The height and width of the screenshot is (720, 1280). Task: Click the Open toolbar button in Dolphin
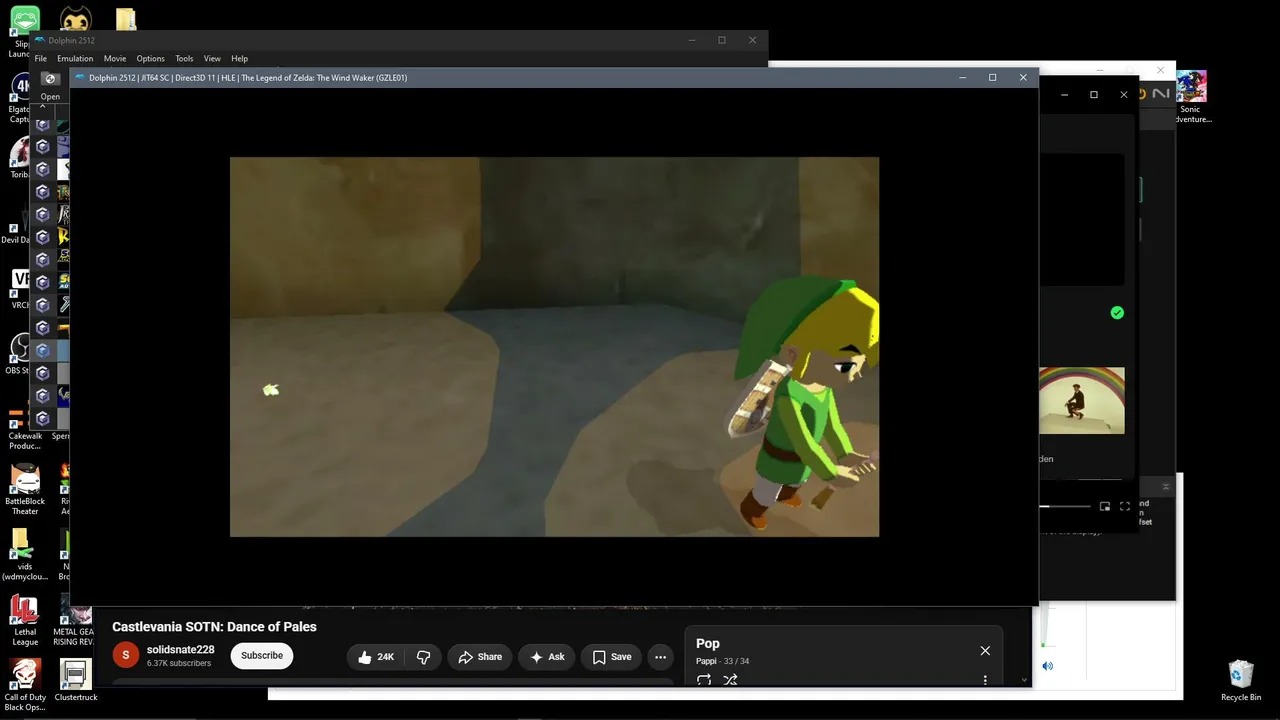tap(50, 86)
